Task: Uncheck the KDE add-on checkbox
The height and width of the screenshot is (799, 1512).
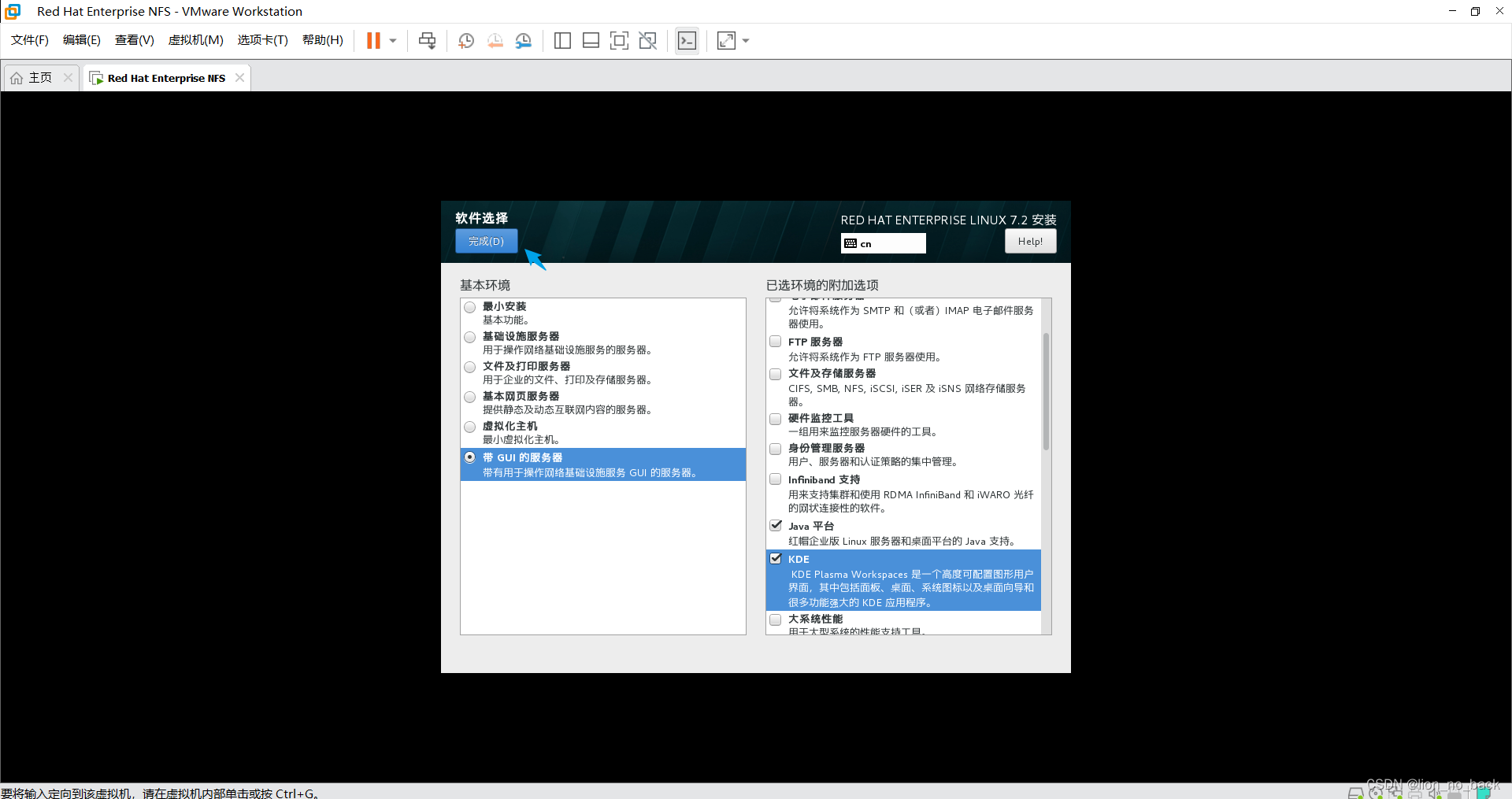Action: pyautogui.click(x=776, y=559)
